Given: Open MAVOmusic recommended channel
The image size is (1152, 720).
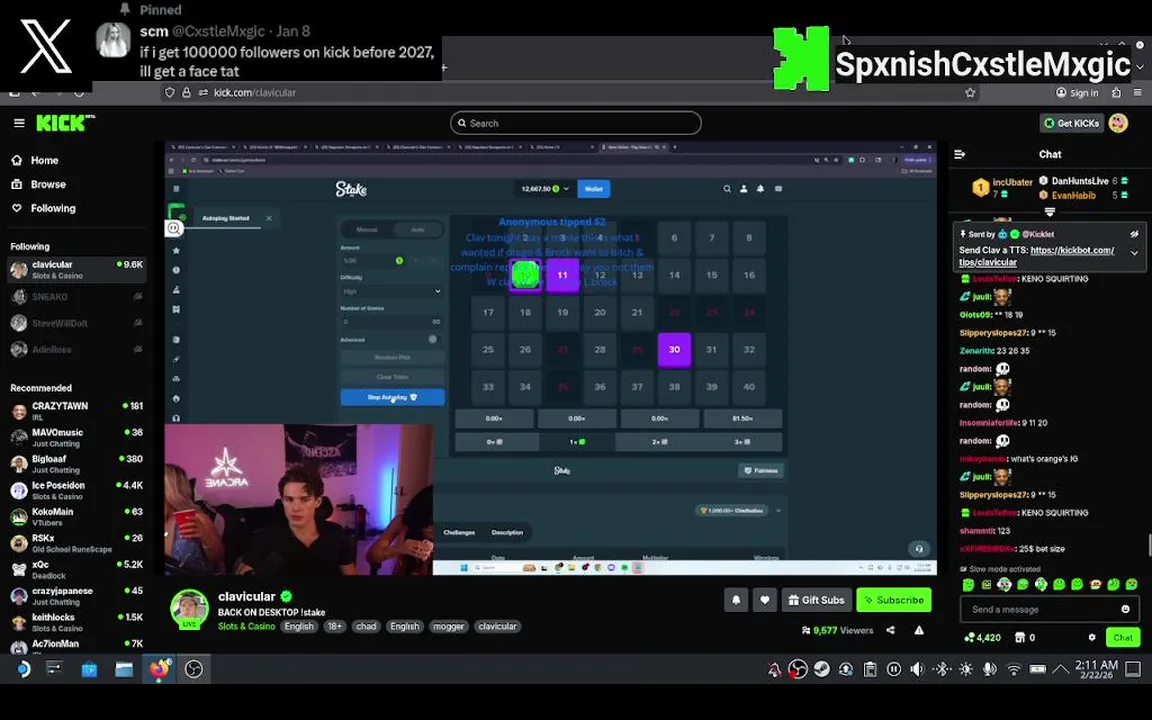Looking at the screenshot, I should [76, 437].
